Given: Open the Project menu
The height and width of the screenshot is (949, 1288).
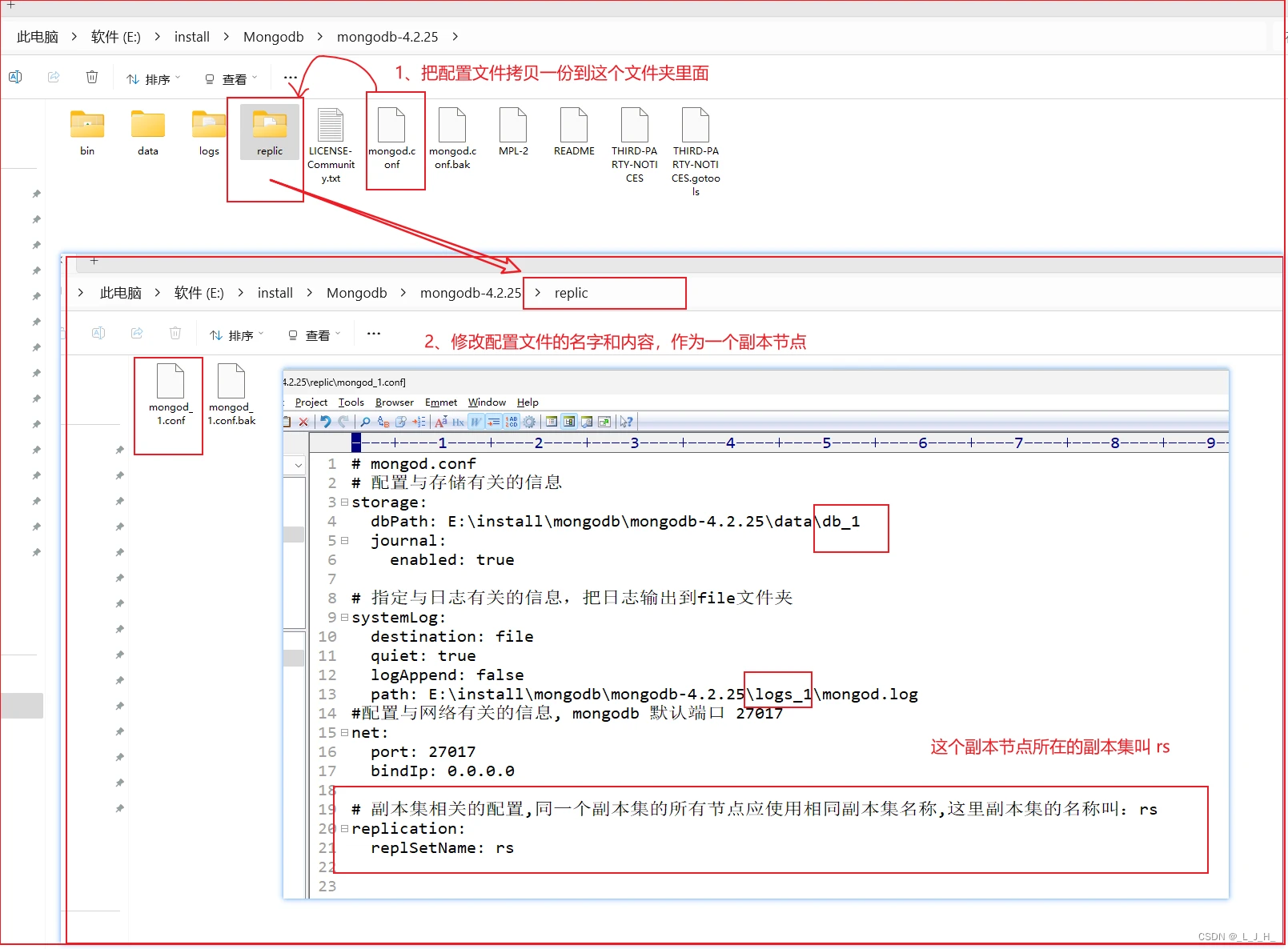Looking at the screenshot, I should pyautogui.click(x=311, y=402).
